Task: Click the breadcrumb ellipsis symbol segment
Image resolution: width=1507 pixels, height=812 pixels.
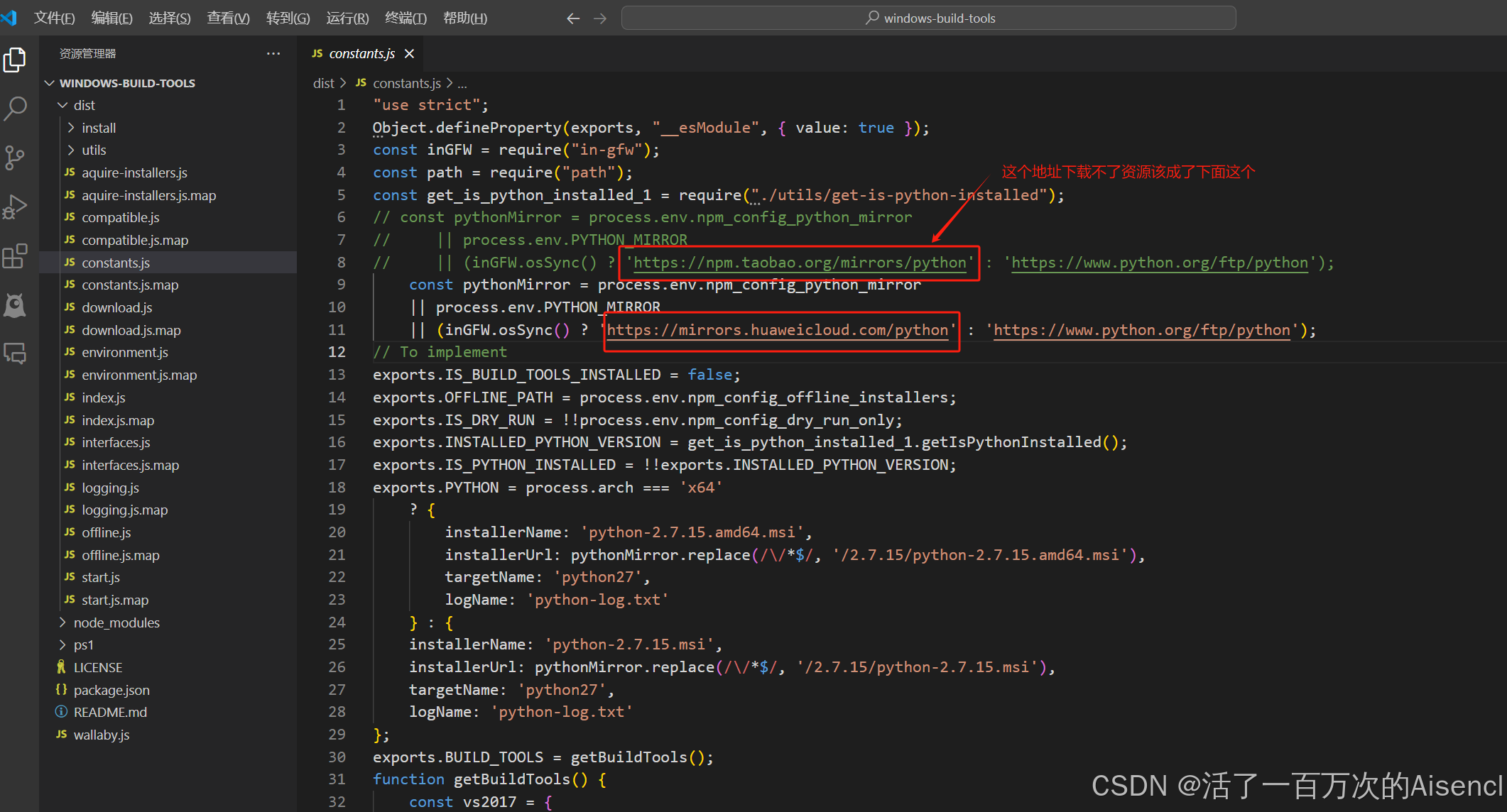Action: (462, 83)
